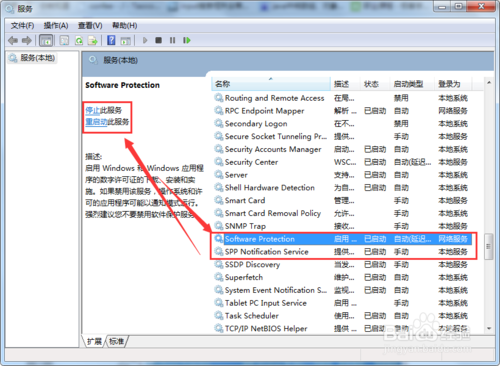Sort by the 启动类型 column header

[x=412, y=84]
